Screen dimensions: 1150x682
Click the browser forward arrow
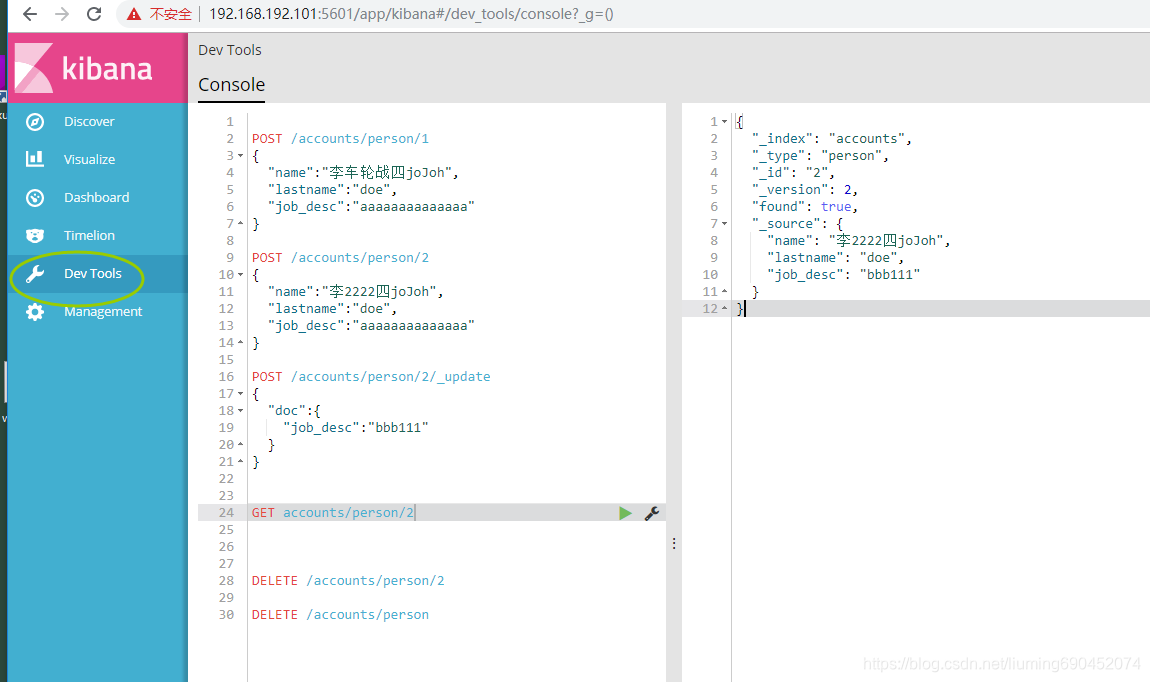pos(62,14)
